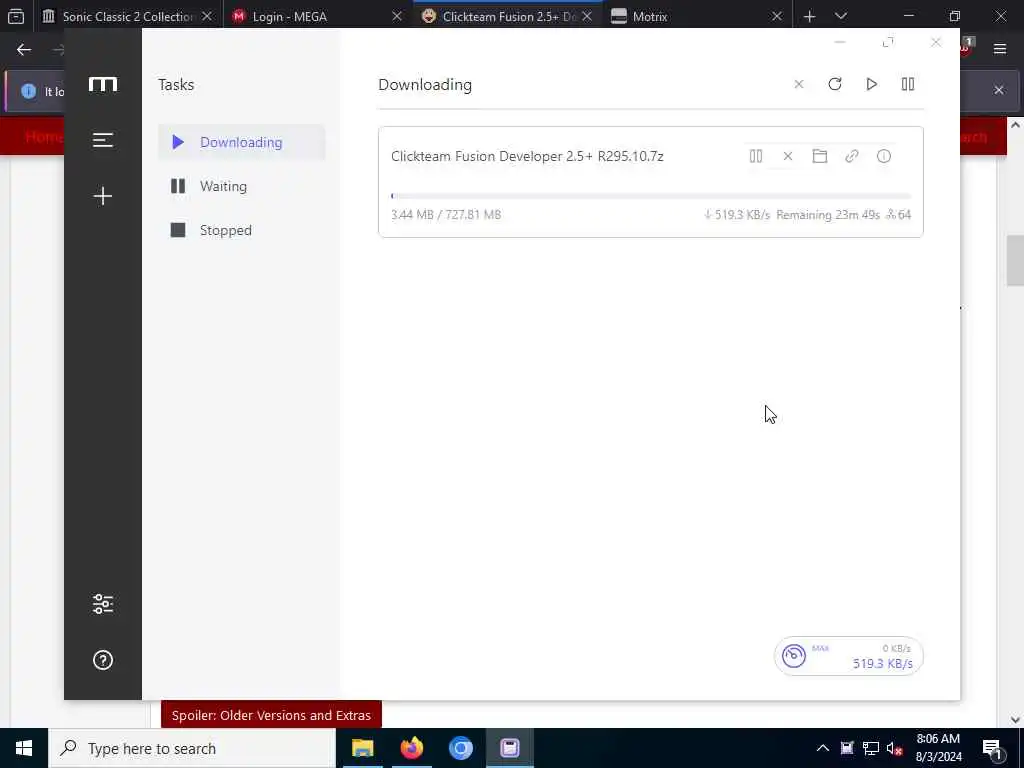Dismiss the browser notification bar
Screen dimensions: 1024x768
point(999,90)
